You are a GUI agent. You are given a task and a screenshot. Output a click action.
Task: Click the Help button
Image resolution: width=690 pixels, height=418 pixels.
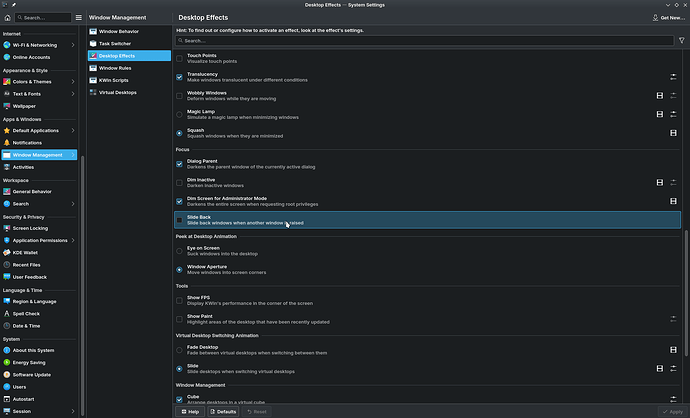point(190,412)
